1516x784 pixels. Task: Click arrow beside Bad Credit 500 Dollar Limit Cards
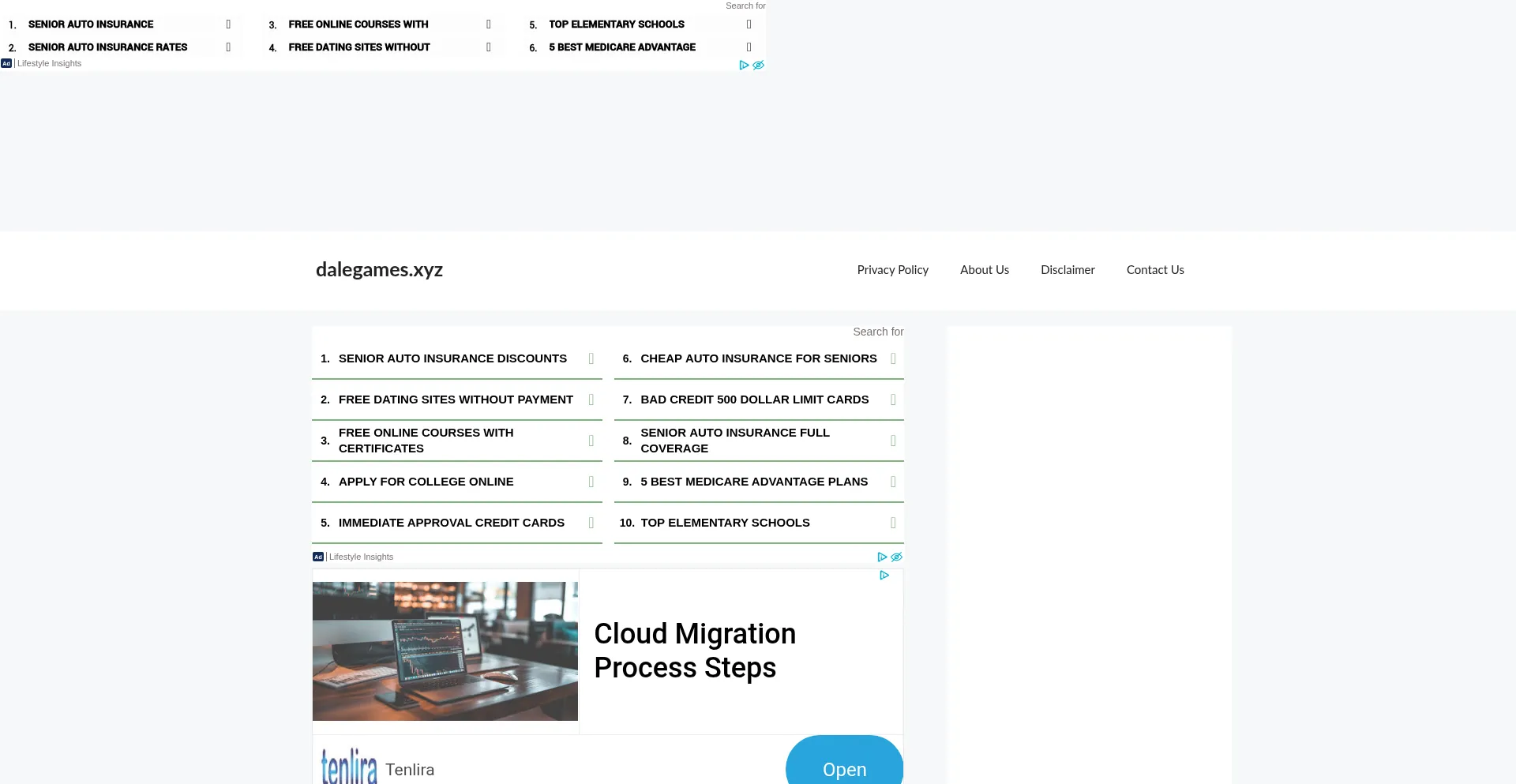click(893, 400)
